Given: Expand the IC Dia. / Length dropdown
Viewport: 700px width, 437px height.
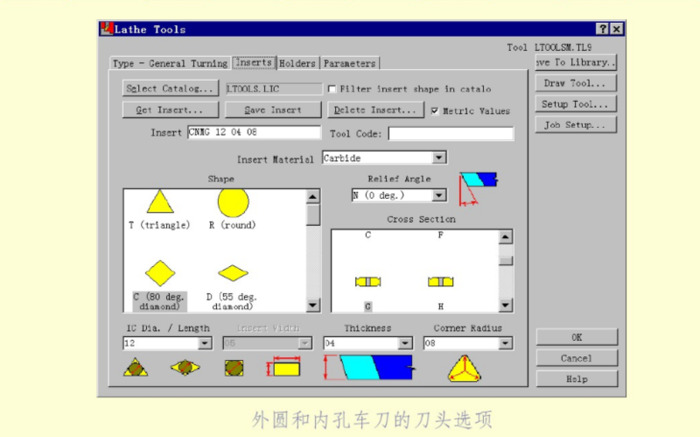Looking at the screenshot, I should point(205,343).
